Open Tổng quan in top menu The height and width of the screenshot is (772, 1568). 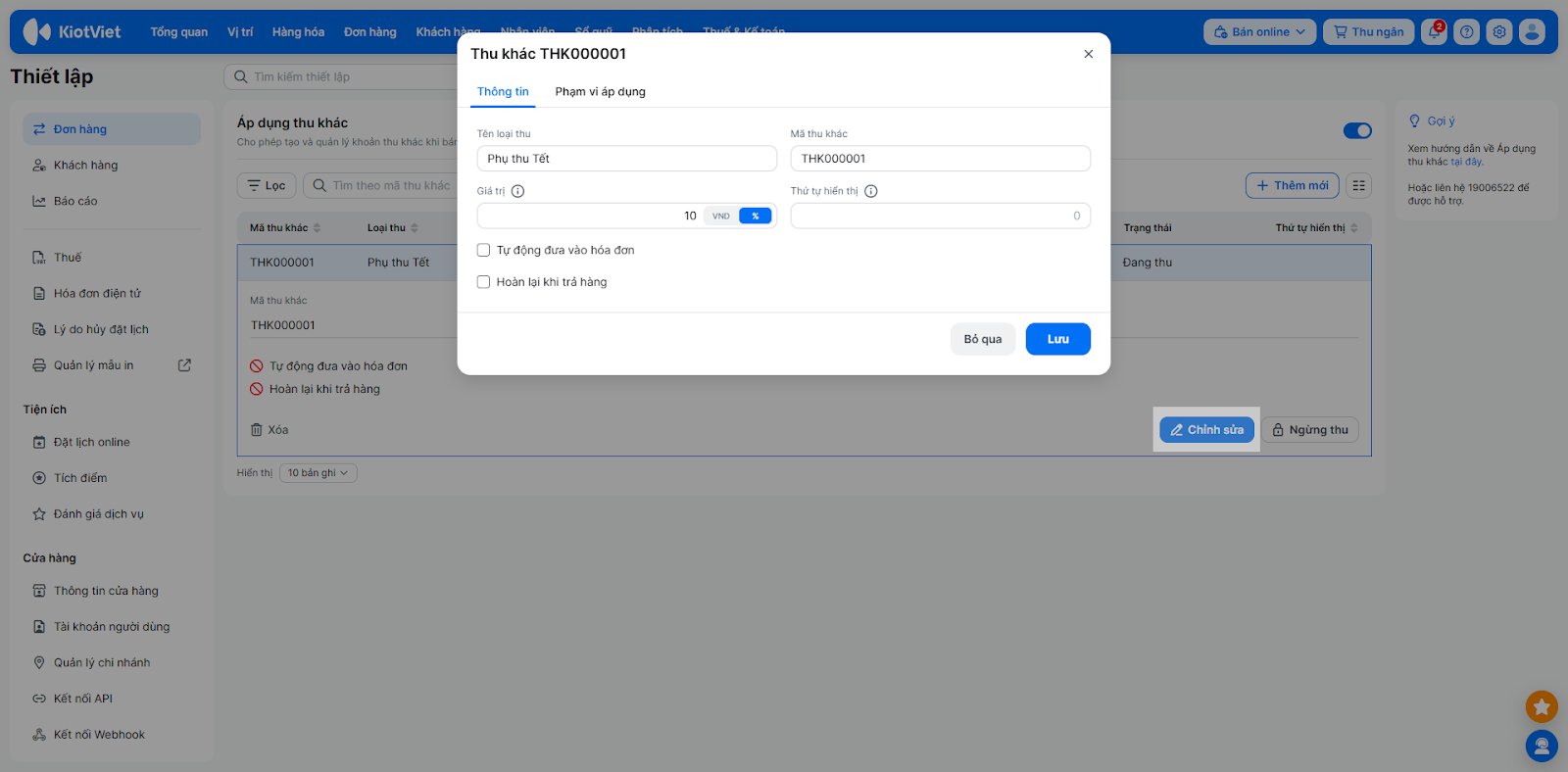click(x=179, y=32)
